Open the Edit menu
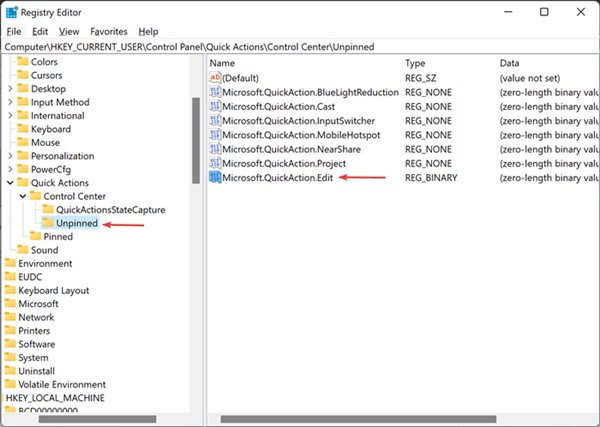 (x=42, y=32)
